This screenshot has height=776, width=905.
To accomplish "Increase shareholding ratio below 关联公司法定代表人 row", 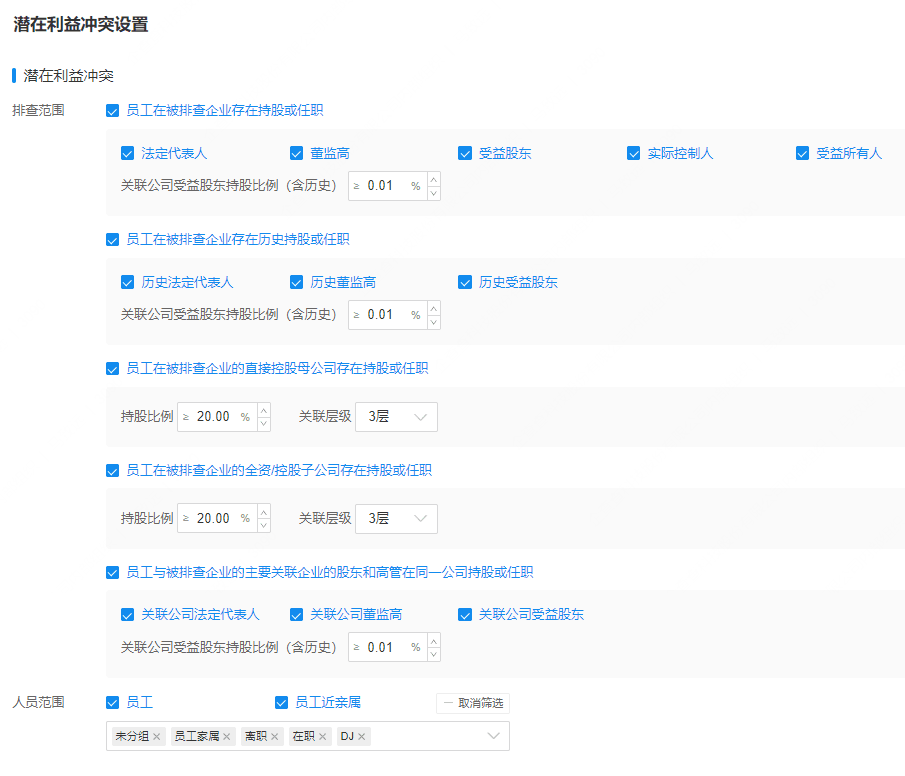I will (x=433, y=641).
